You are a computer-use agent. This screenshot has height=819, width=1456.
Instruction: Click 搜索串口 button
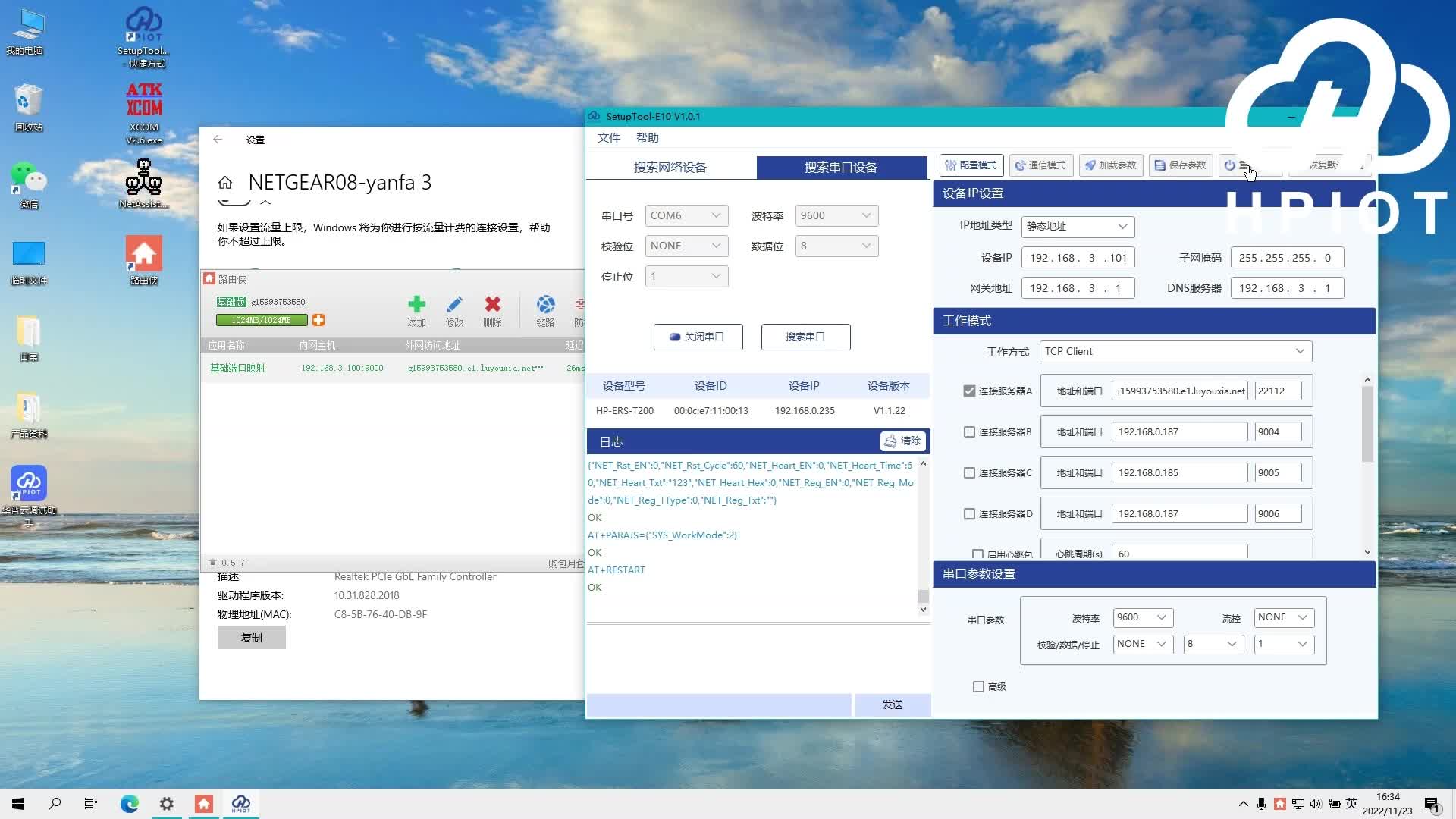point(805,337)
